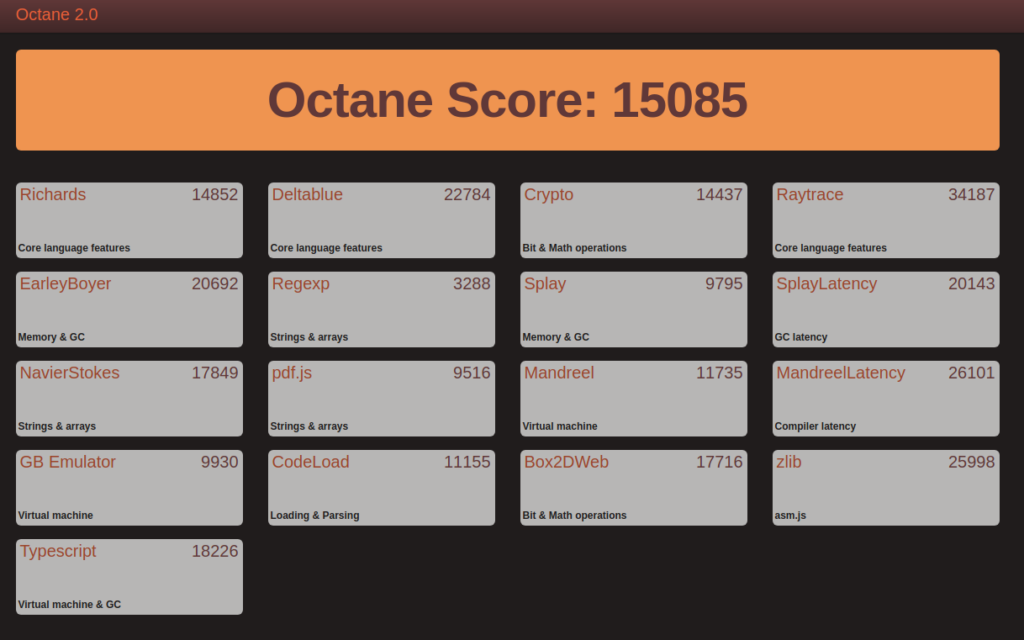Select the Crypto score 14437
Viewport: 1024px width, 640px height.
[x=719, y=195]
